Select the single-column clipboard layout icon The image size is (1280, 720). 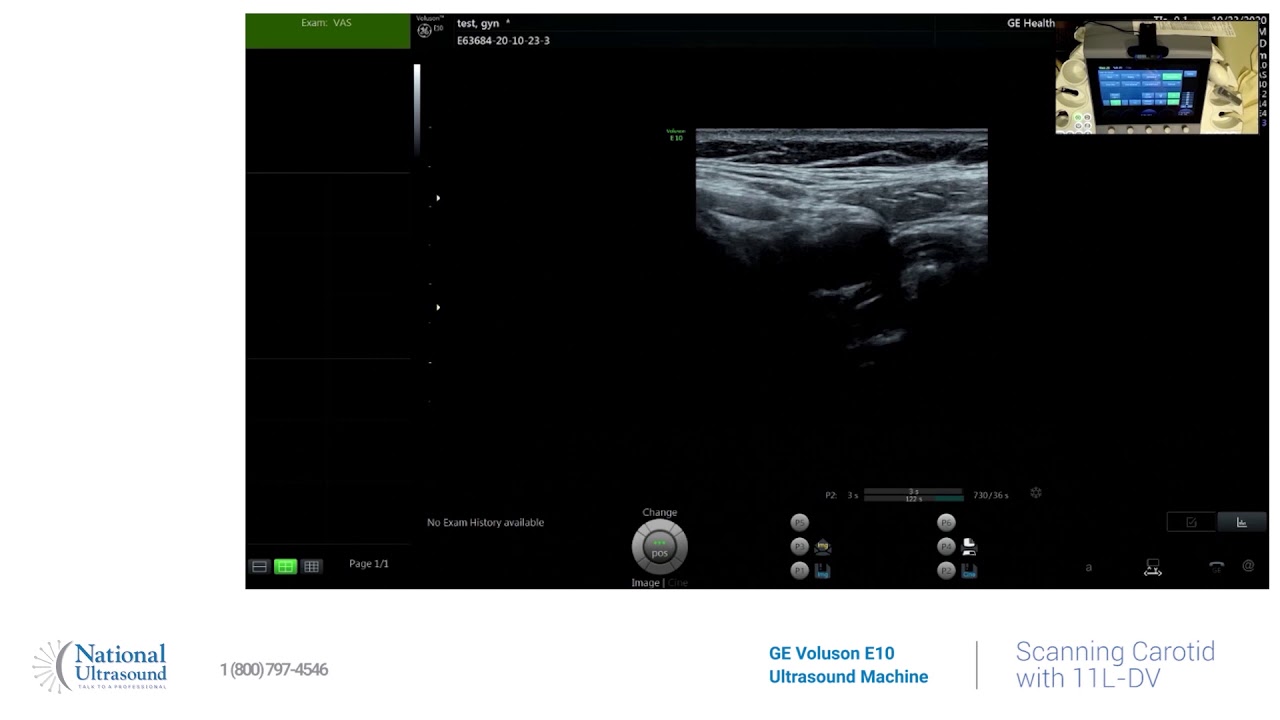(259, 566)
